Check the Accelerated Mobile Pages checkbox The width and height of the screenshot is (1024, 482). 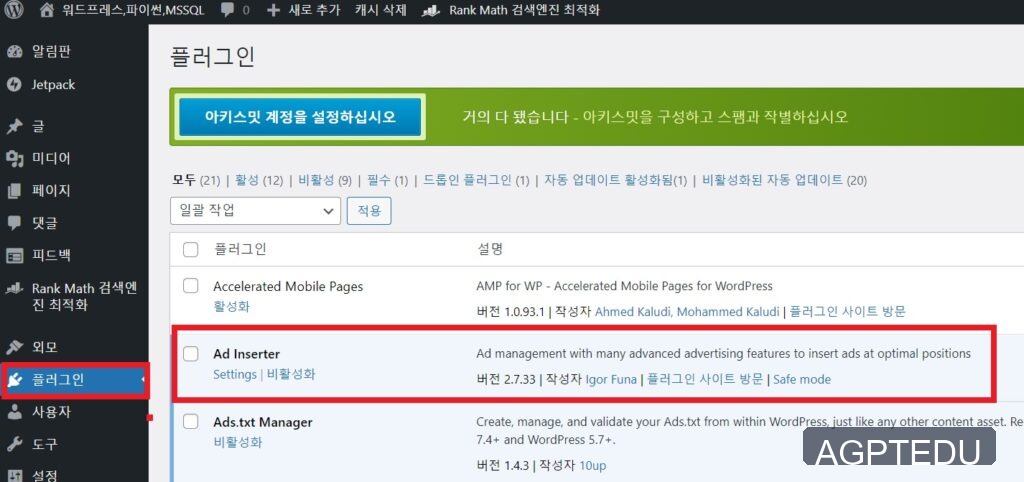191,286
